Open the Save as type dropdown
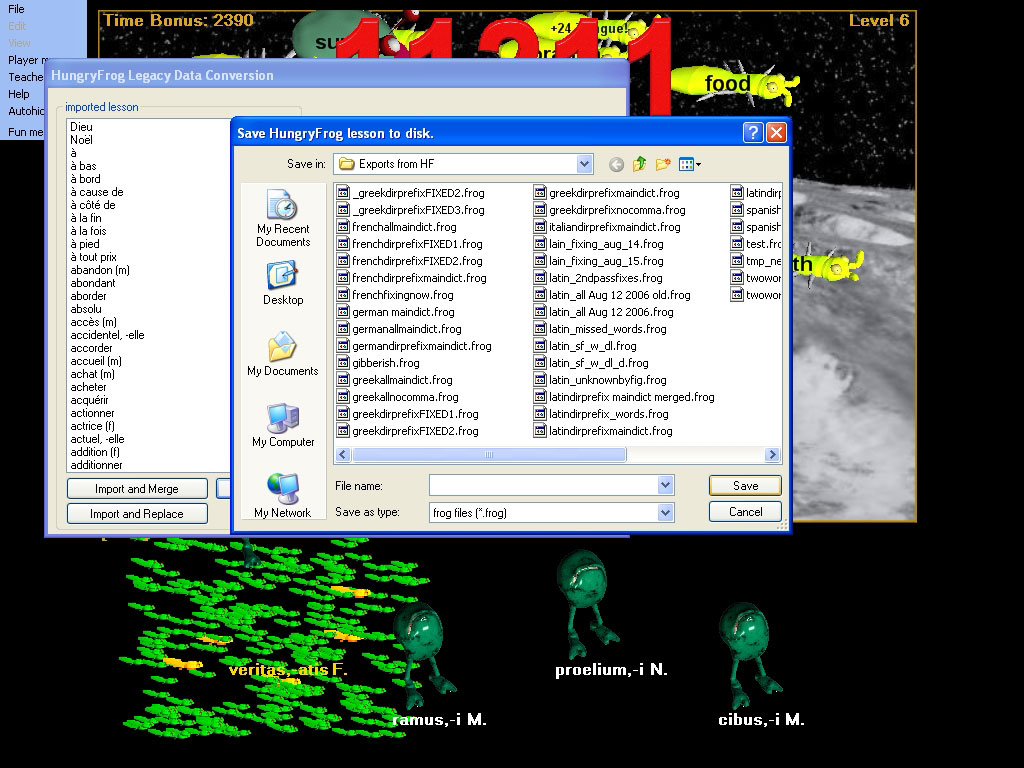1024x768 pixels. point(666,512)
